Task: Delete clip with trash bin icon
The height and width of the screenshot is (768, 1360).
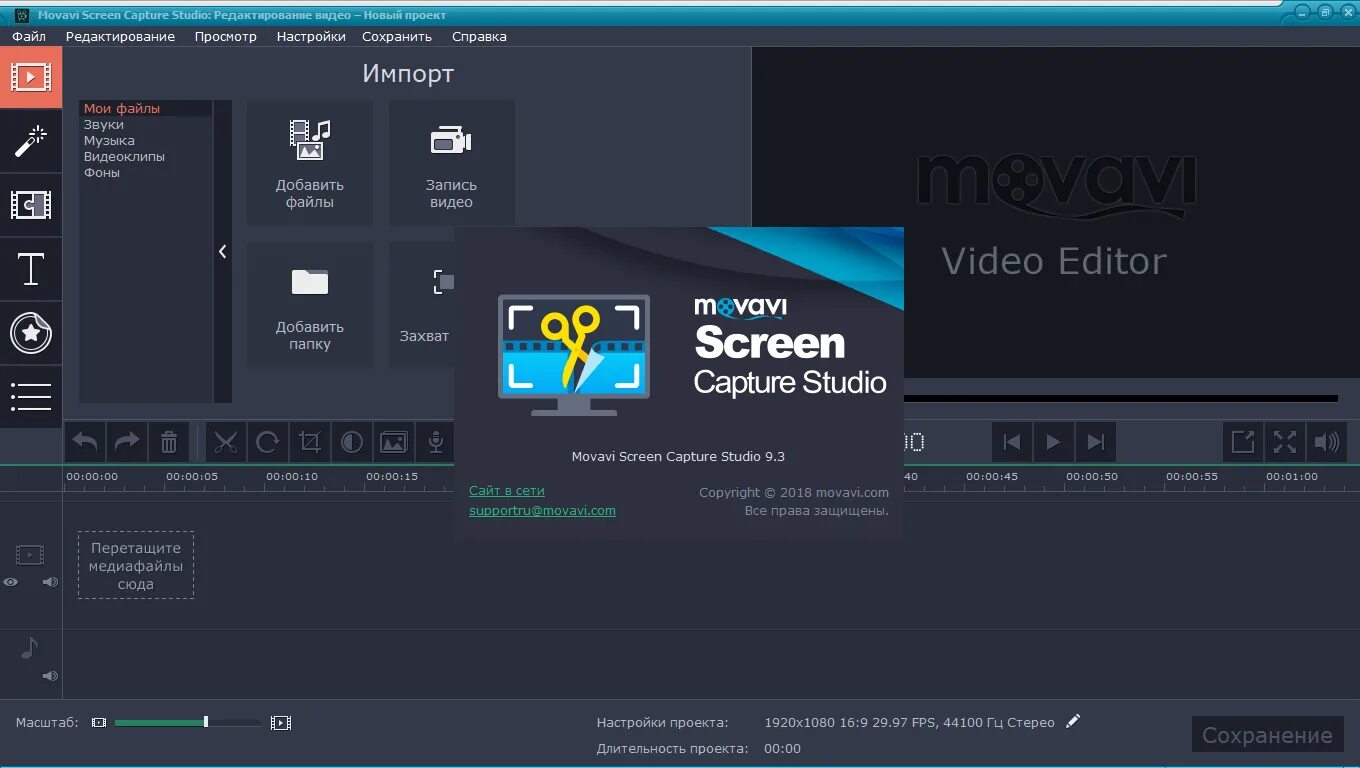Action: (169, 442)
